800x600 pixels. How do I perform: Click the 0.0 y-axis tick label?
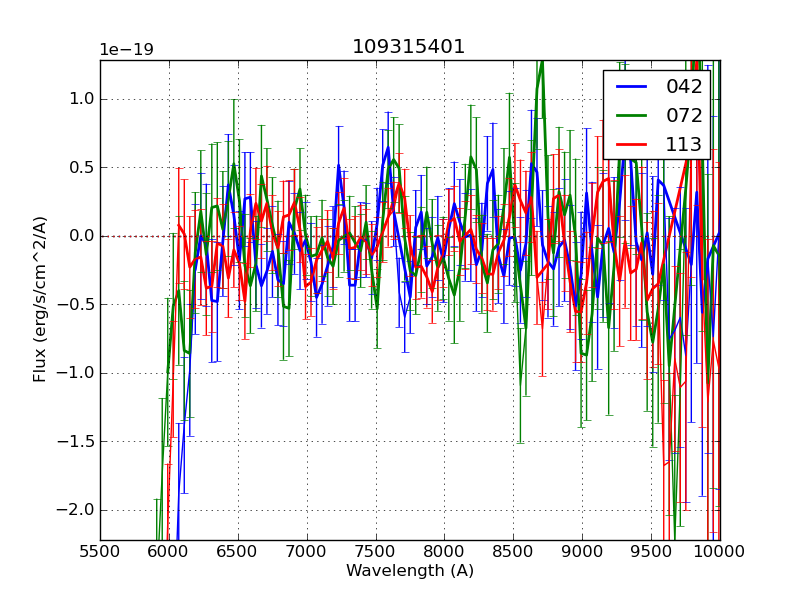pyautogui.click(x=80, y=236)
